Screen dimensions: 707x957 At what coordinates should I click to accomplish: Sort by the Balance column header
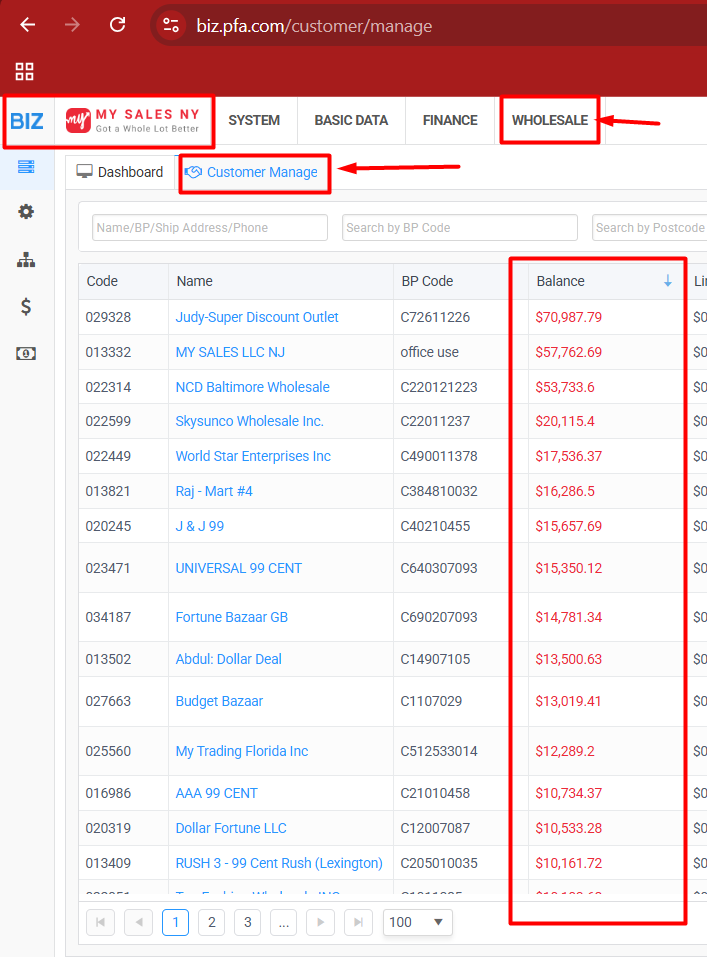[561, 281]
